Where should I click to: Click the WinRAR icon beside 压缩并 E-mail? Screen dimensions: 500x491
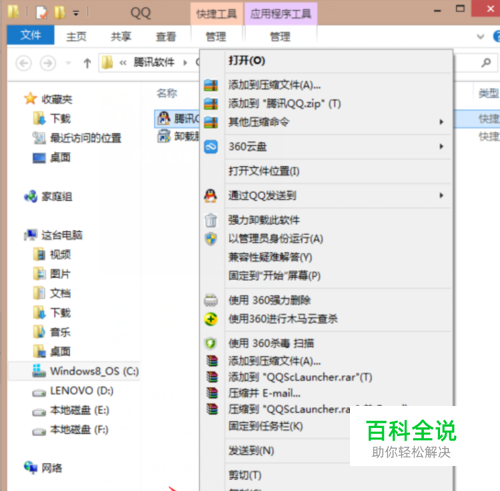point(212,393)
